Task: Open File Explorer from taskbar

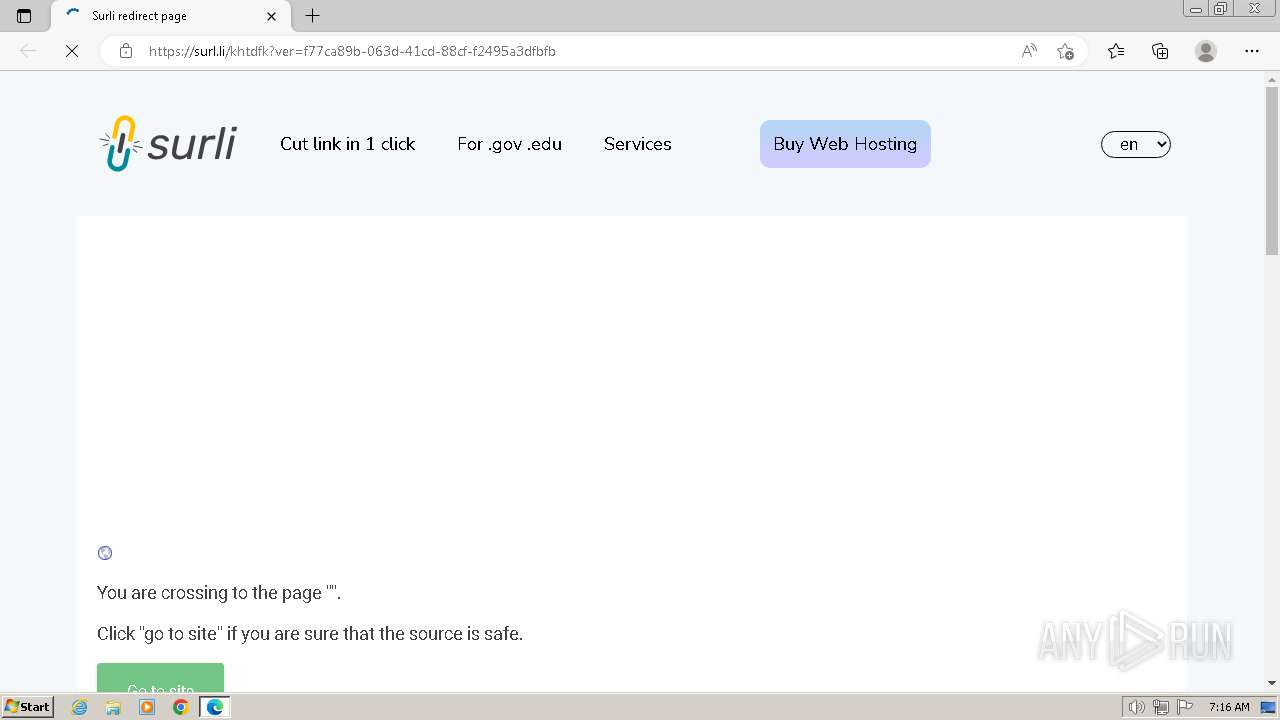Action: click(x=113, y=707)
